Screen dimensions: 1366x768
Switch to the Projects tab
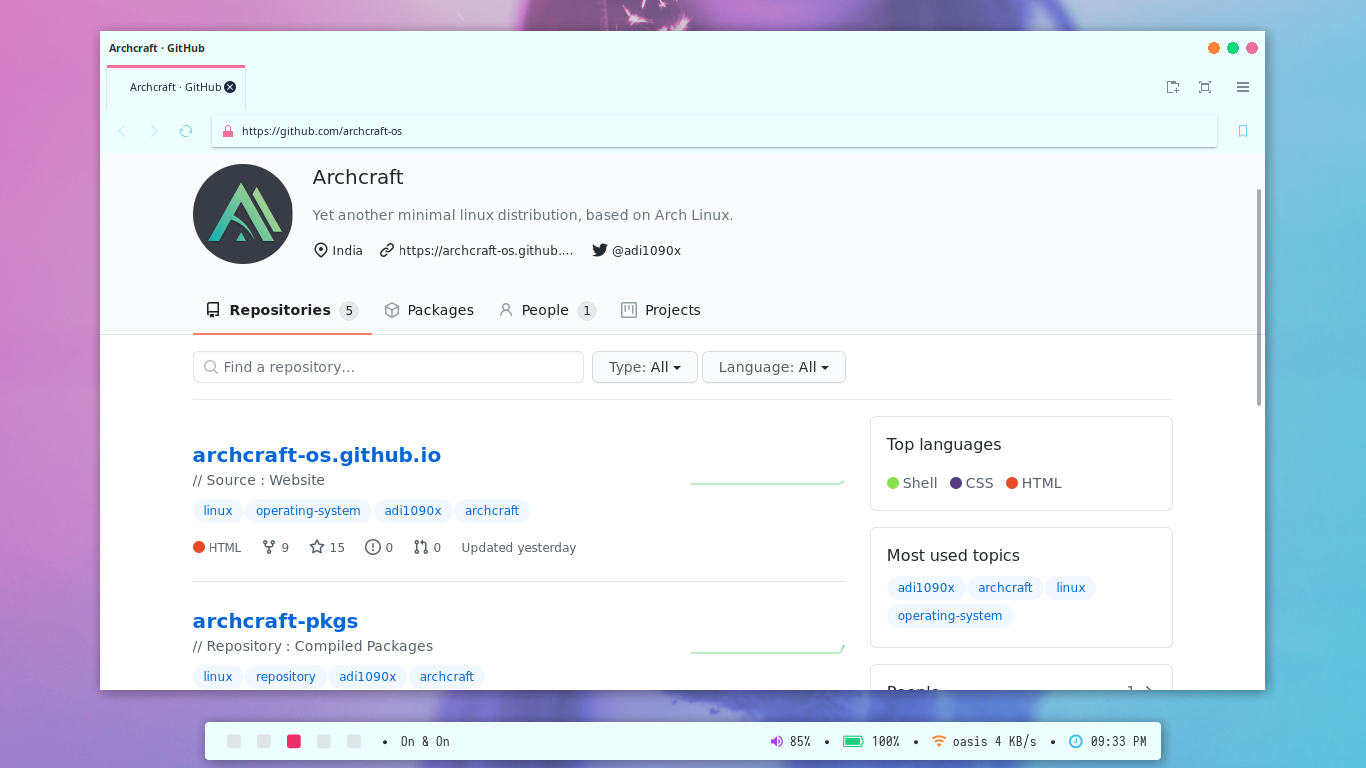(660, 310)
